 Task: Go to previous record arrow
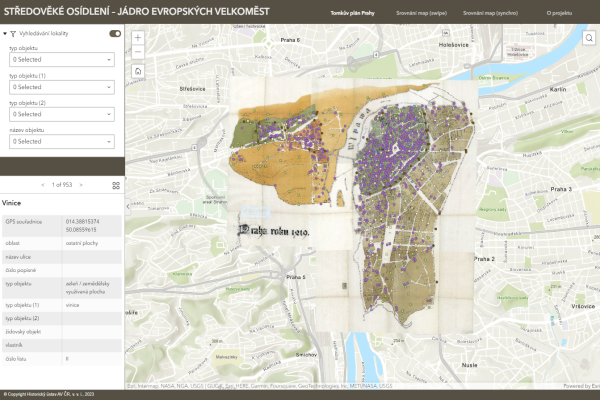point(43,185)
